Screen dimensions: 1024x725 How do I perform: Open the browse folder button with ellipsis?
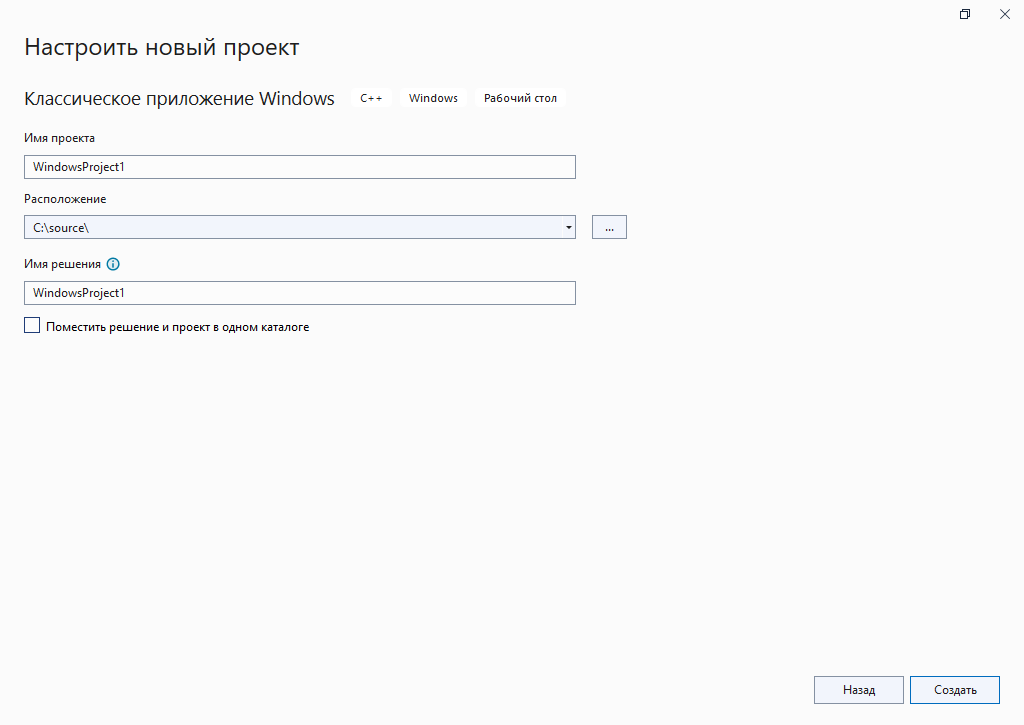click(x=609, y=227)
